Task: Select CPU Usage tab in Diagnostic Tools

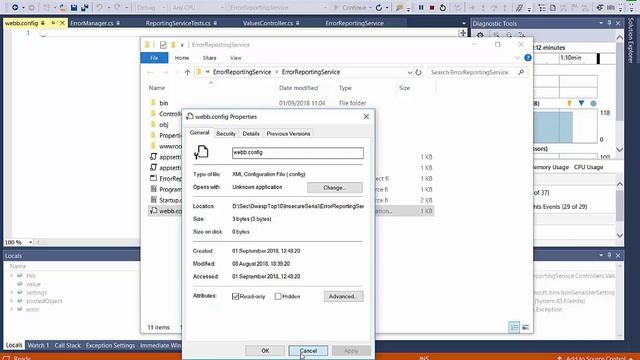Action: tap(588, 167)
